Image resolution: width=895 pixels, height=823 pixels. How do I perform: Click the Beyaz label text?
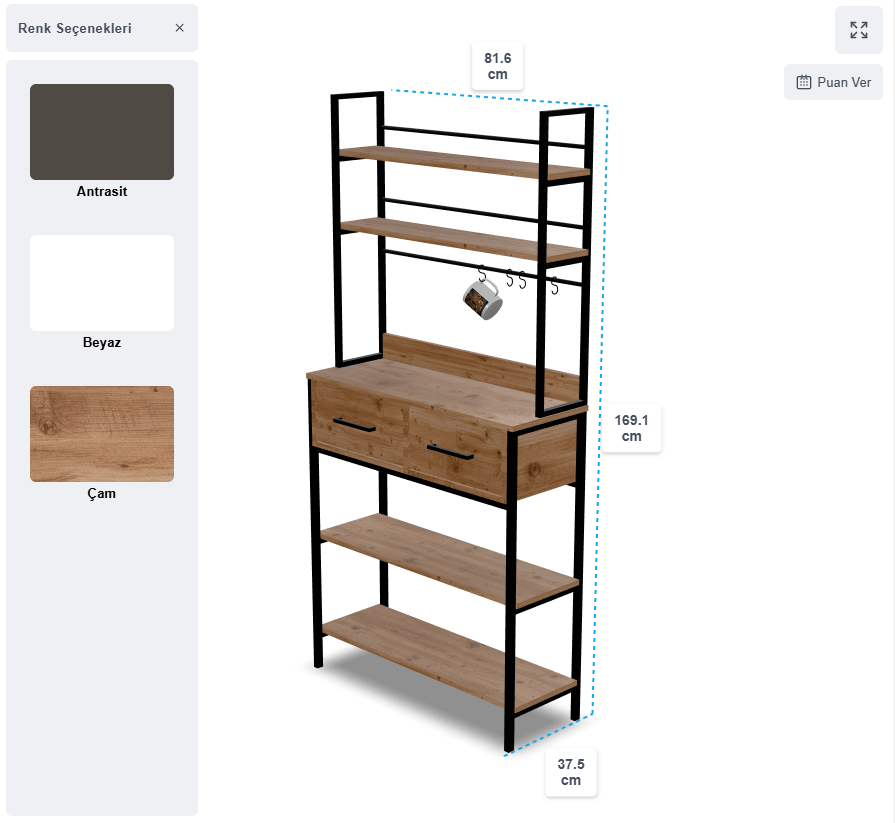[102, 342]
